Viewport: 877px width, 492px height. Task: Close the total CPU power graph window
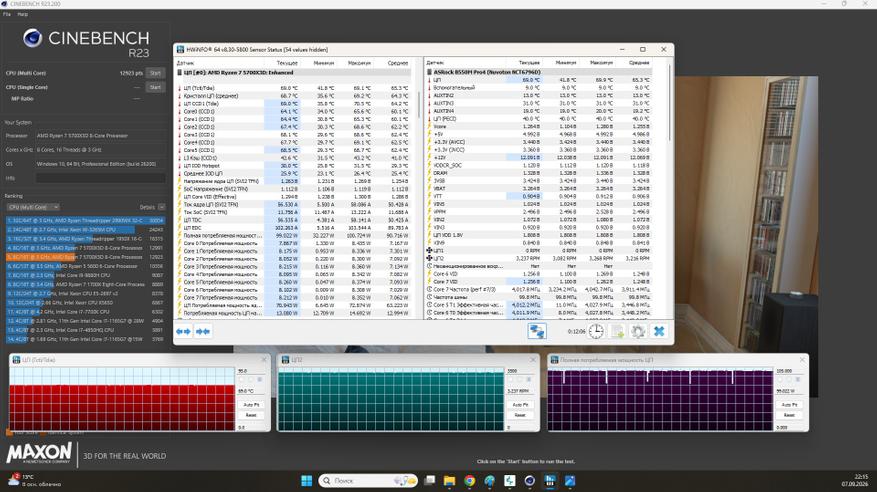coord(802,359)
